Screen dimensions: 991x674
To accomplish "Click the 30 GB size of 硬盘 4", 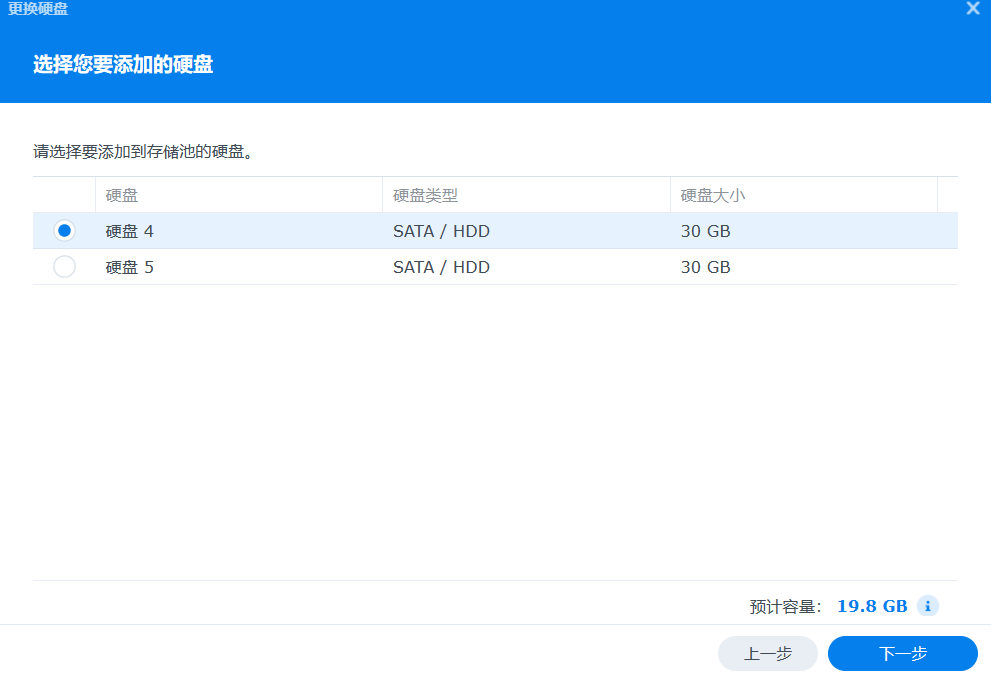I will point(705,231).
